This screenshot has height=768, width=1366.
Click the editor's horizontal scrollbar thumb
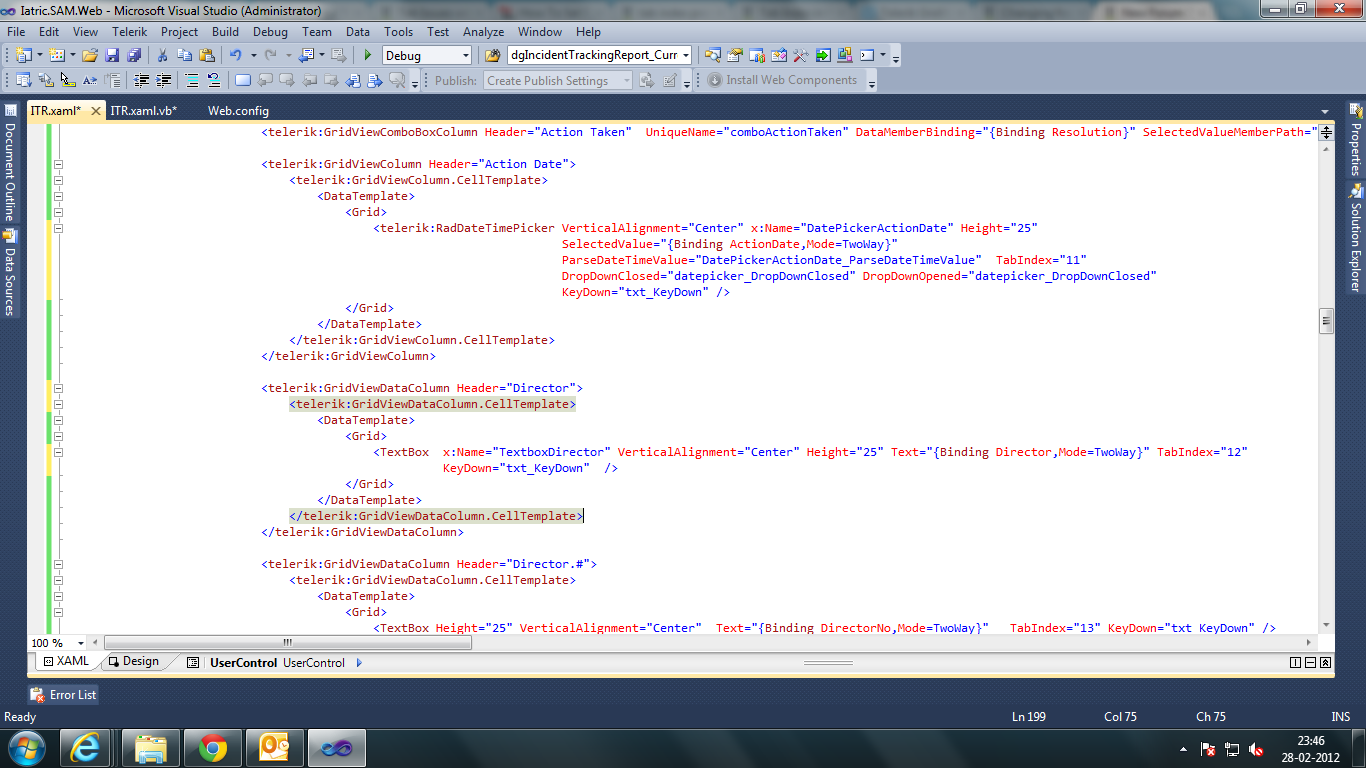287,643
